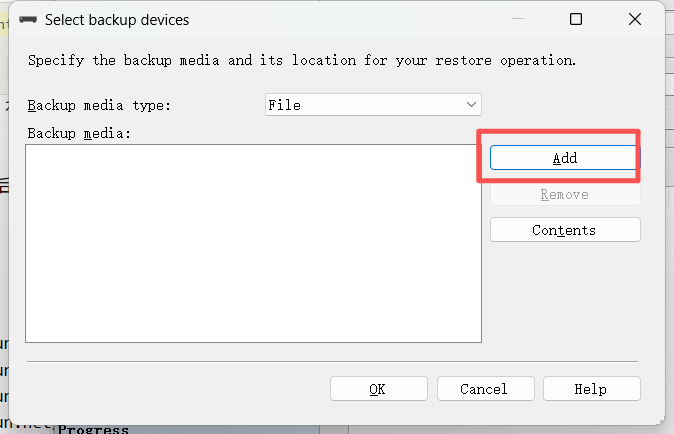Image resolution: width=674 pixels, height=434 pixels.
Task: Click the "Select backup devices" title text
Action: [117, 20]
